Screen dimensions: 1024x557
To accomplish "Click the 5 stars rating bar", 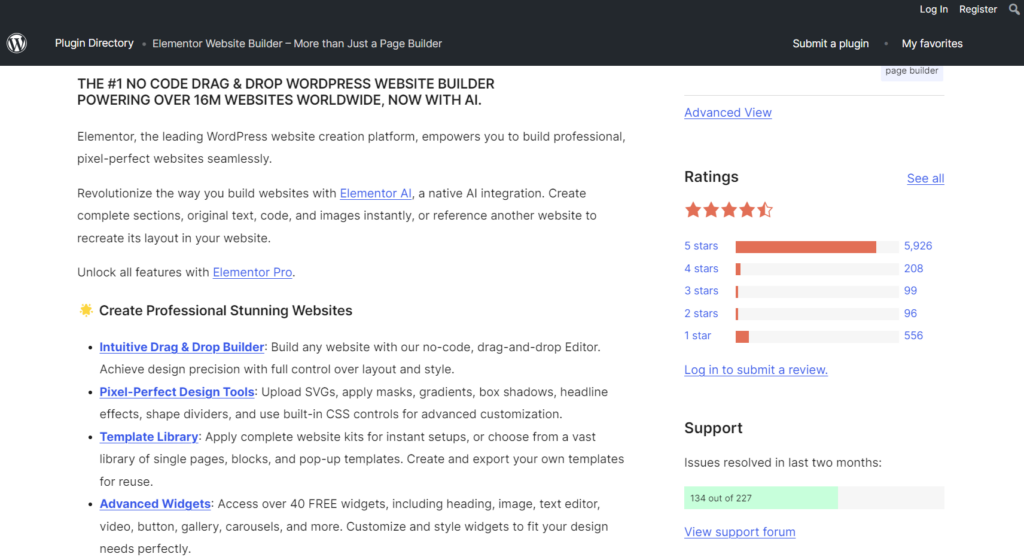I will 817,247.
